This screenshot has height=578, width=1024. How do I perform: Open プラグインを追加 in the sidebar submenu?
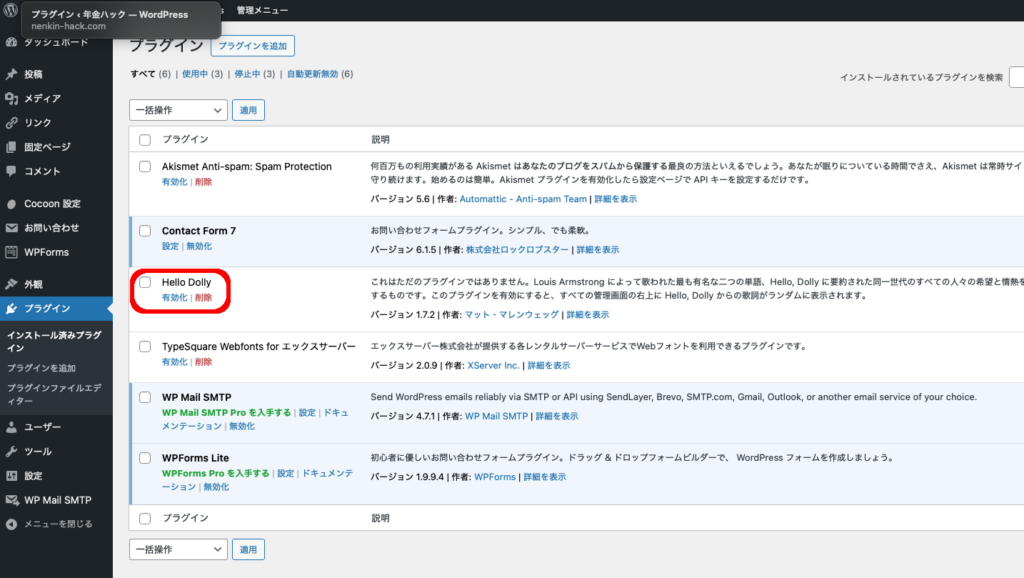(41, 369)
